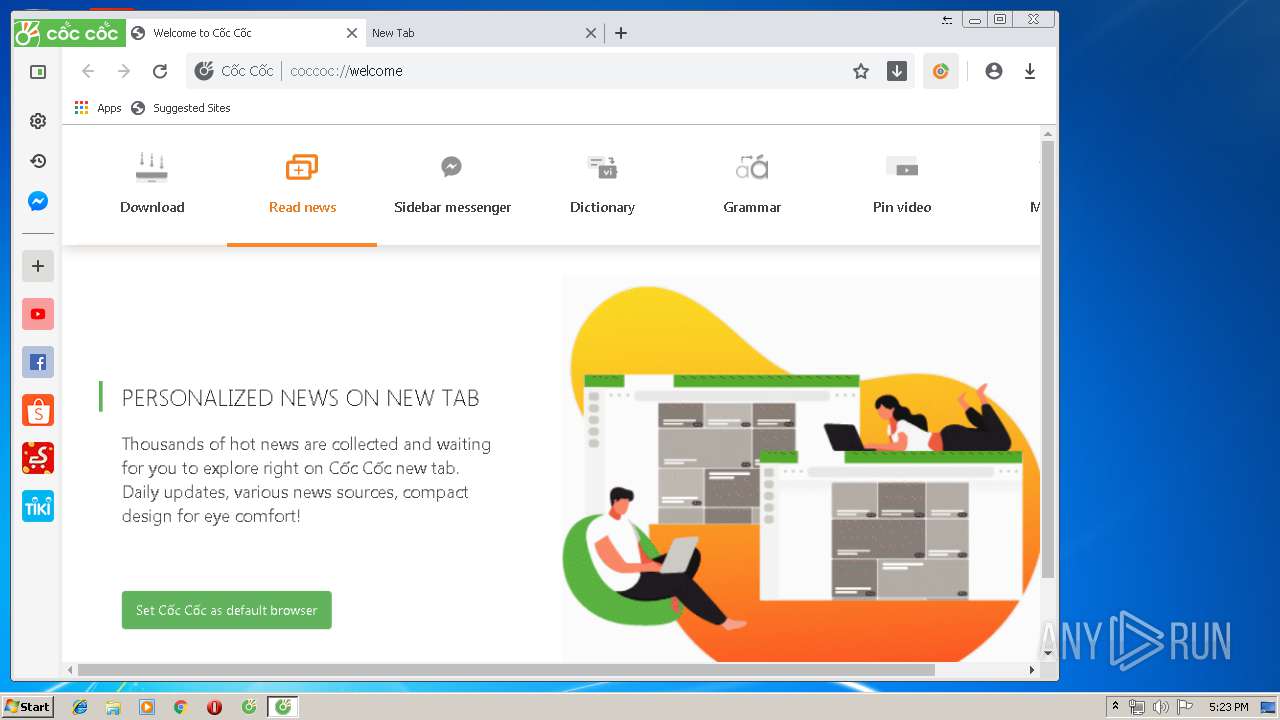The width and height of the screenshot is (1280, 720).
Task: Select the Sidebar messenger feature tab
Action: (x=452, y=185)
